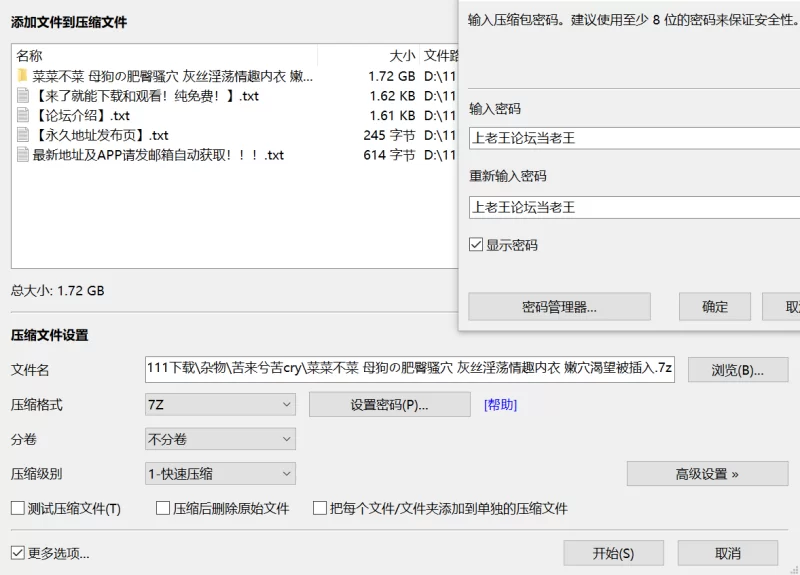Image resolution: width=800 pixels, height=575 pixels.
Task: Select the 【永久地址发布页】.txt file row
Action: [x=235, y=135]
